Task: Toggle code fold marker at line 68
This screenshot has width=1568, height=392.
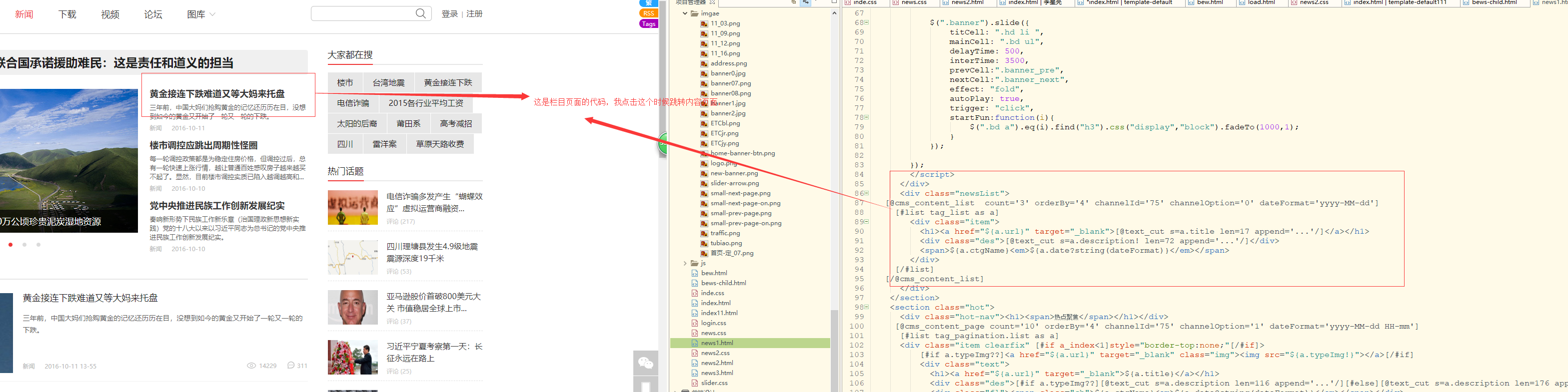Action: click(867, 22)
